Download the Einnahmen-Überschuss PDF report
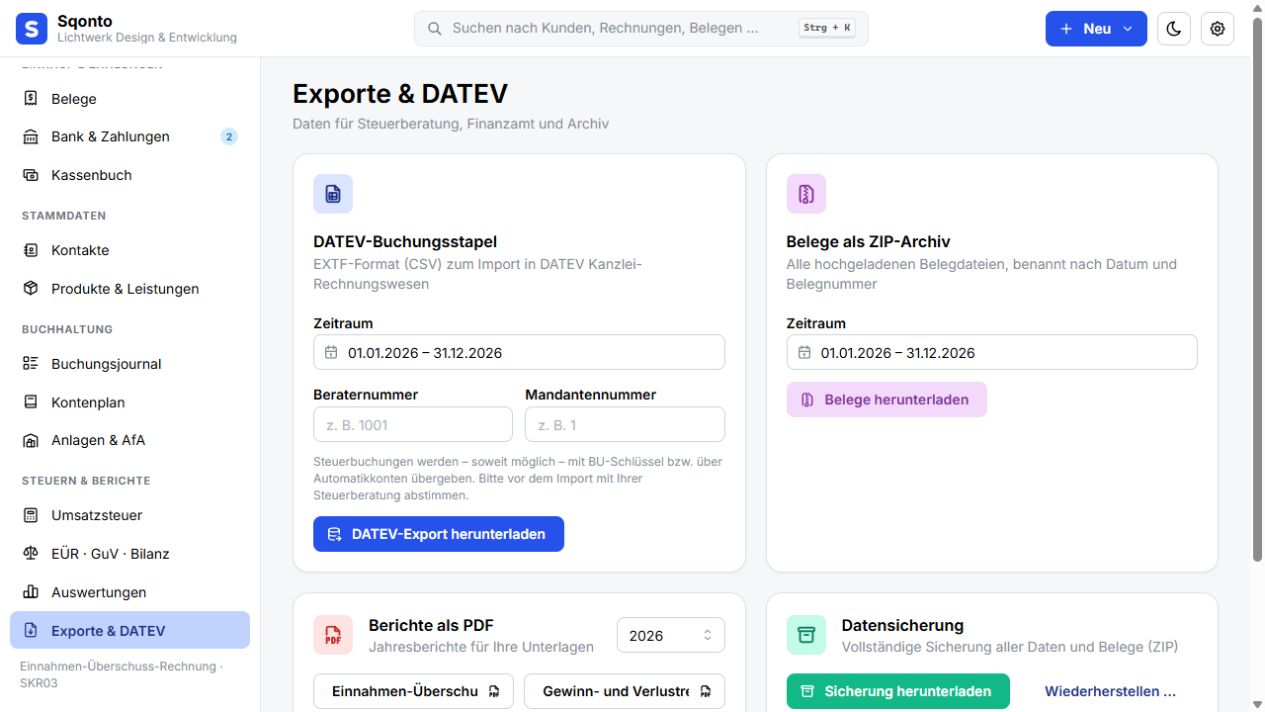Viewport: 1265px width, 712px height. point(414,691)
